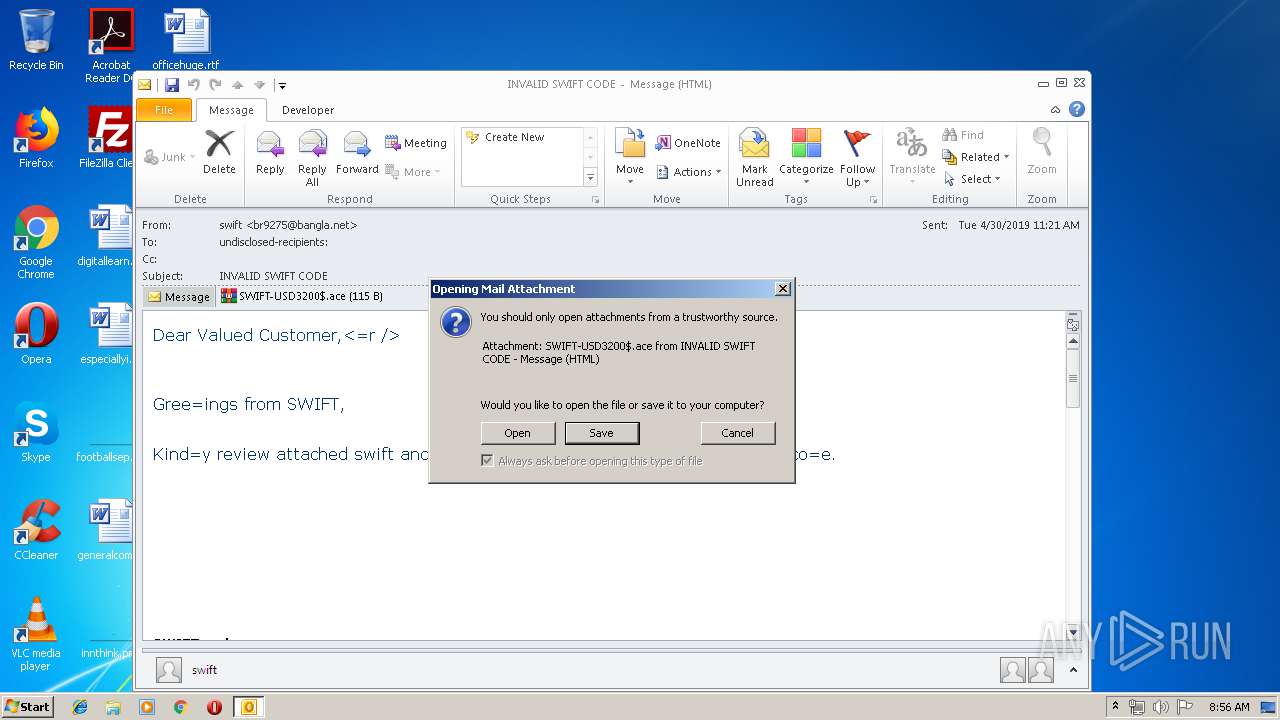Open CCleaner desktop shortcut
This screenshot has height=720, width=1280.
point(36,530)
